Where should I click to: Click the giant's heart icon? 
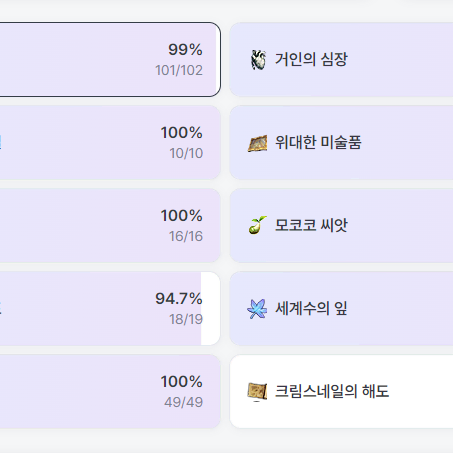258,60
